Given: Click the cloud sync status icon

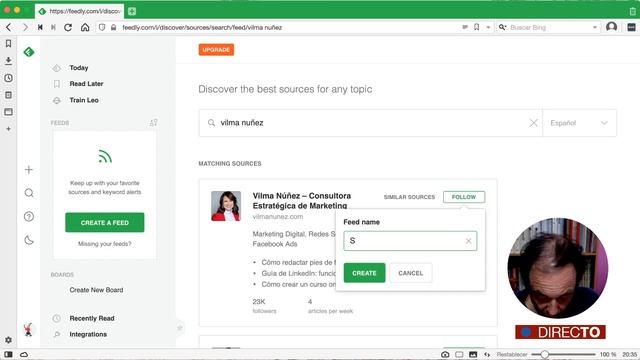Looking at the screenshot, I should pyautogui.click(x=24, y=354).
